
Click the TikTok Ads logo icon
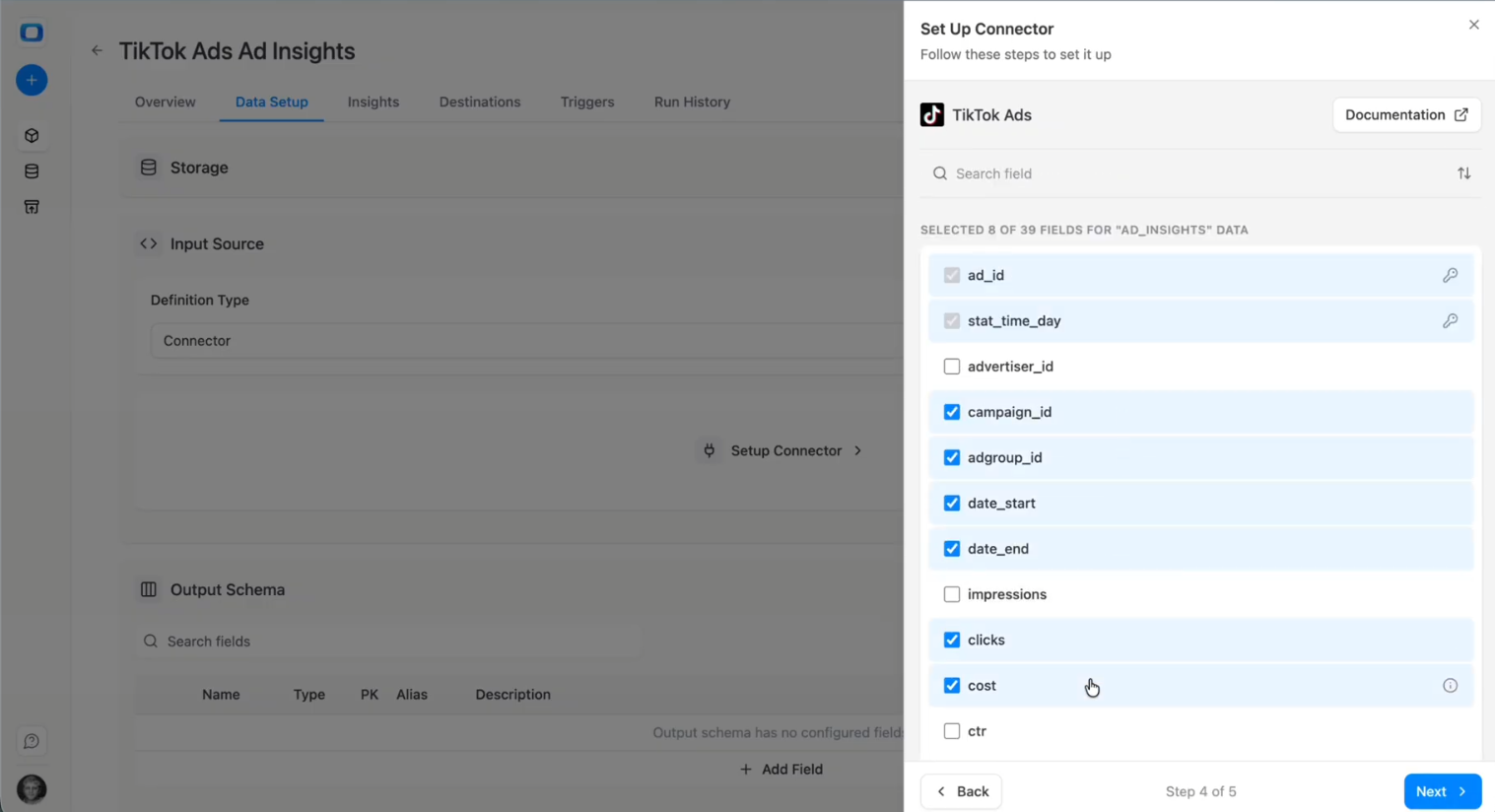point(932,114)
